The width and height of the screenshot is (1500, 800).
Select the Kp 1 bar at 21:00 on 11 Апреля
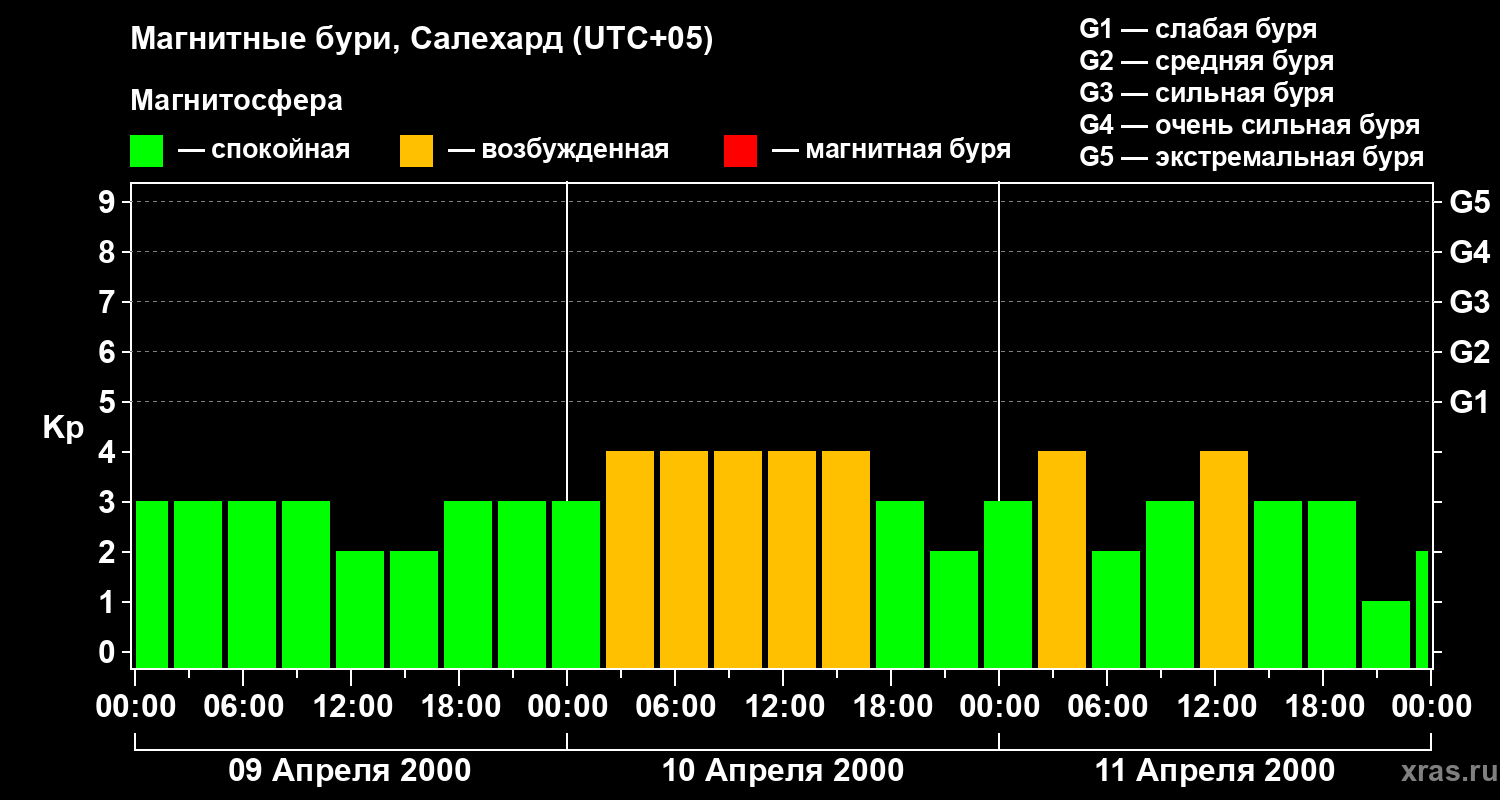click(1386, 634)
